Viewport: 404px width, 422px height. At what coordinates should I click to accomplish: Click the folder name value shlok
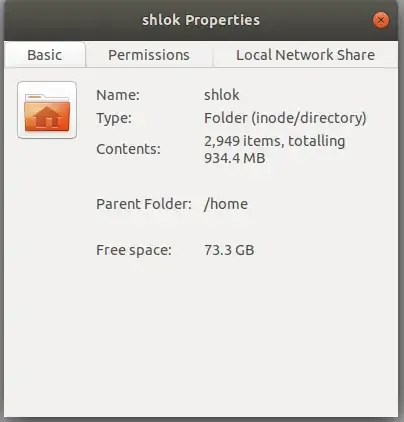pos(222,95)
